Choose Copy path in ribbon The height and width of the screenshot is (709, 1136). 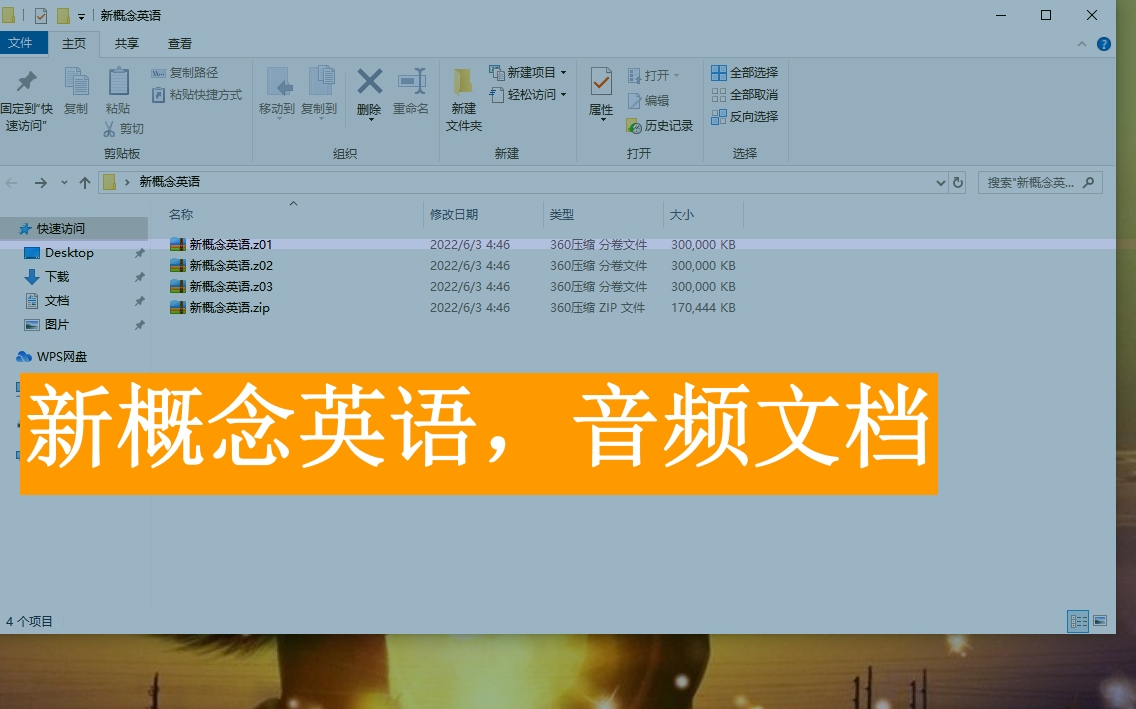pyautogui.click(x=185, y=72)
